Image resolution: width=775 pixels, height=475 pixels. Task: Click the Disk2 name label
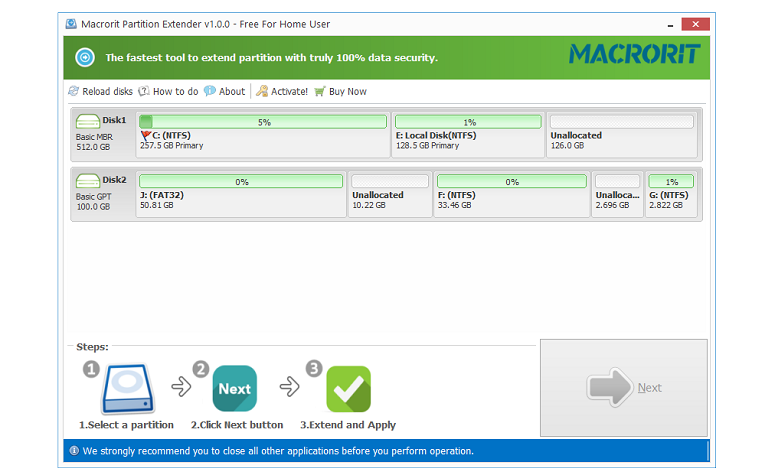pos(114,180)
